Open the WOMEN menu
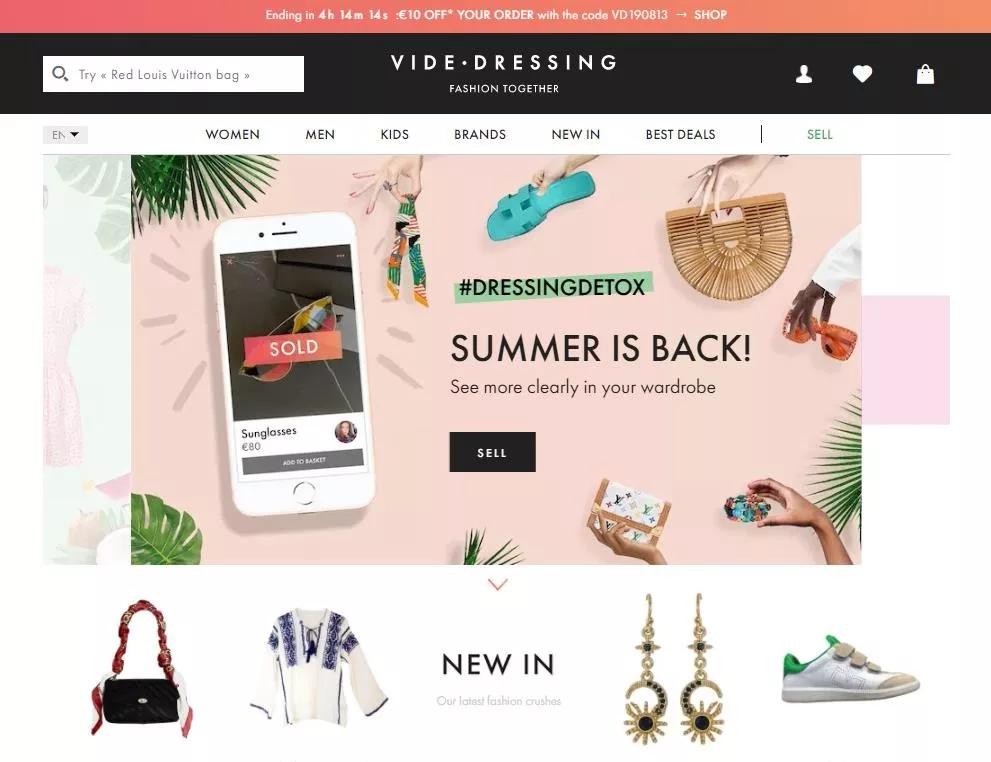Screen dimensions: 991x762 233,135
